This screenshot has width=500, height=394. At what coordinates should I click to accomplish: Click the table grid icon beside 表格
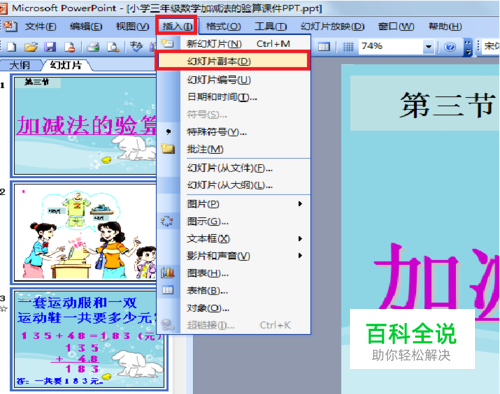pyautogui.click(x=168, y=290)
